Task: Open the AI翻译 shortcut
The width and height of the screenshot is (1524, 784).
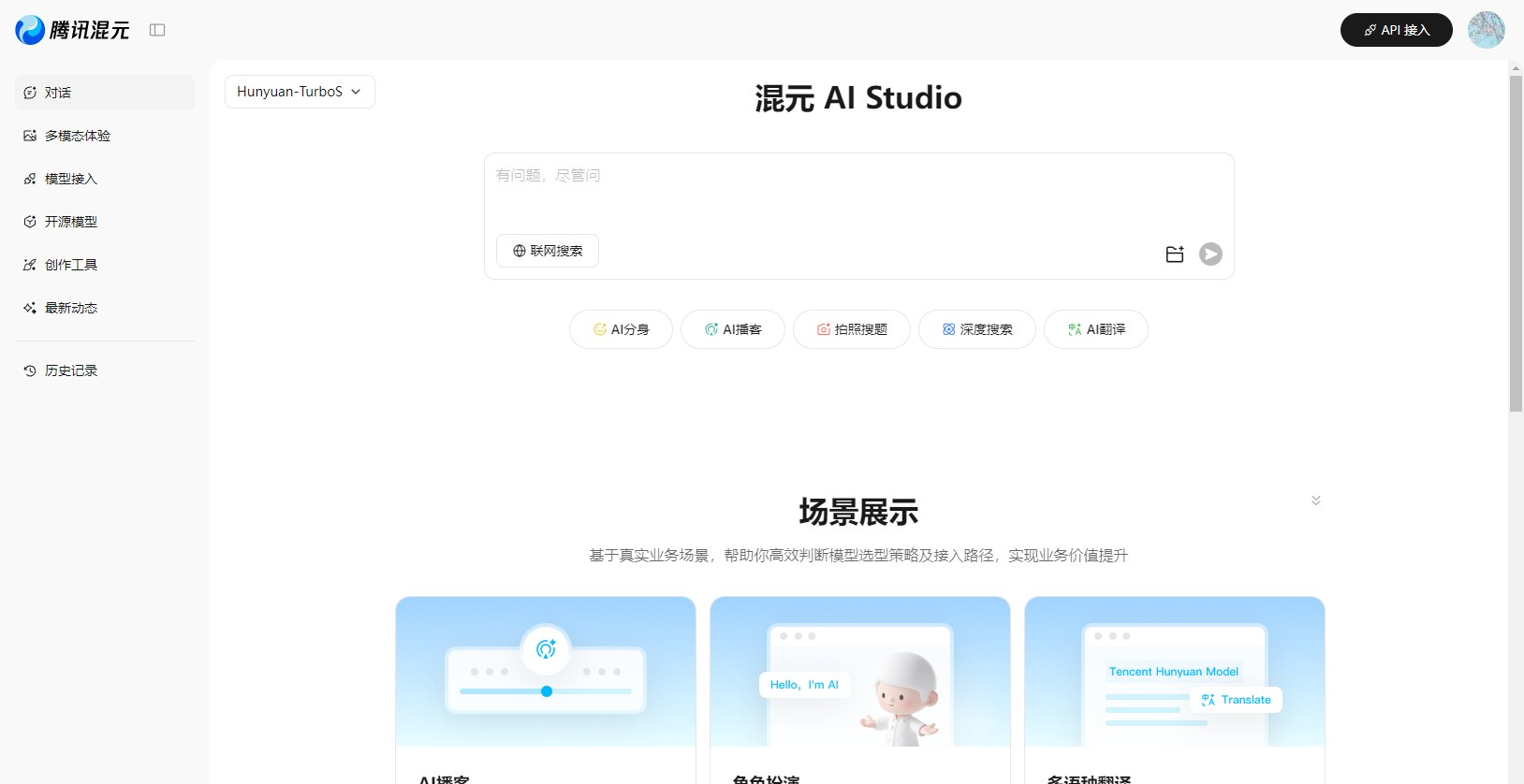Action: tap(1096, 329)
